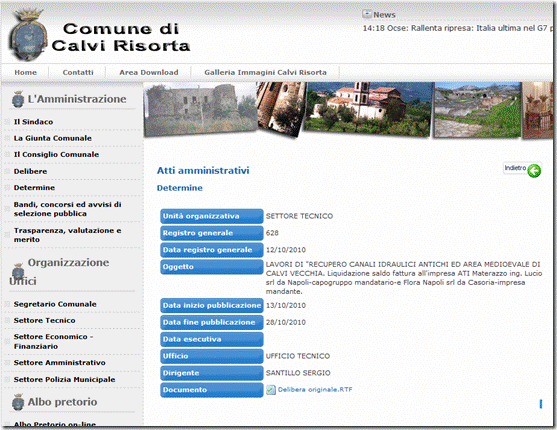Click the ancient ruins landscape banner photo
This screenshot has height=430, width=557.
click(477, 110)
